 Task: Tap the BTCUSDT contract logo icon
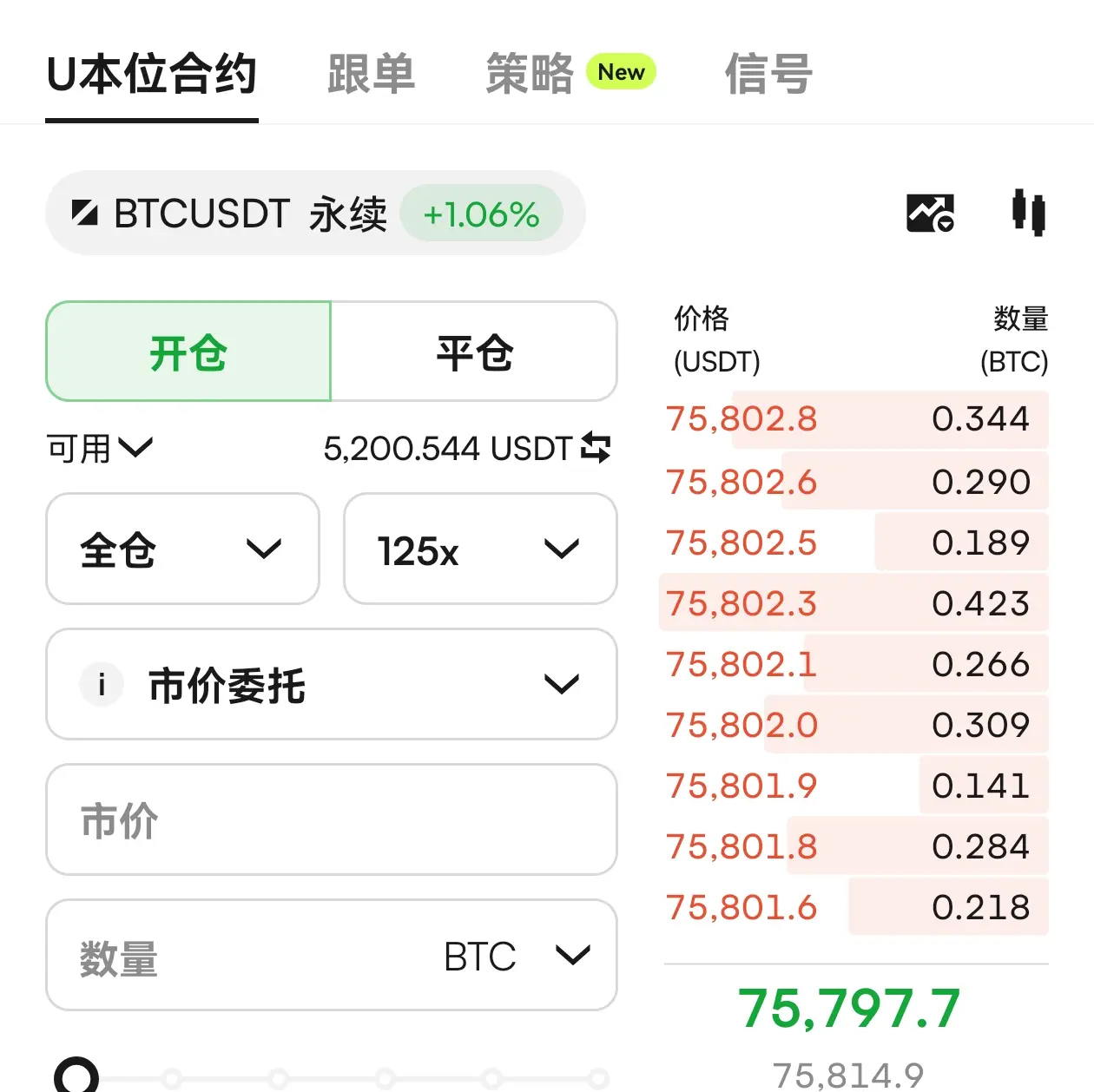click(x=84, y=213)
